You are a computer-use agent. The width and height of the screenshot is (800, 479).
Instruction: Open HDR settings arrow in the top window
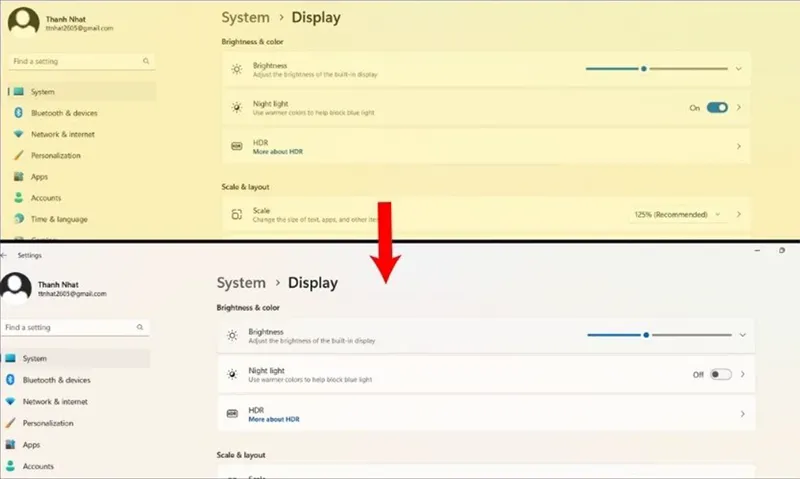click(x=739, y=146)
